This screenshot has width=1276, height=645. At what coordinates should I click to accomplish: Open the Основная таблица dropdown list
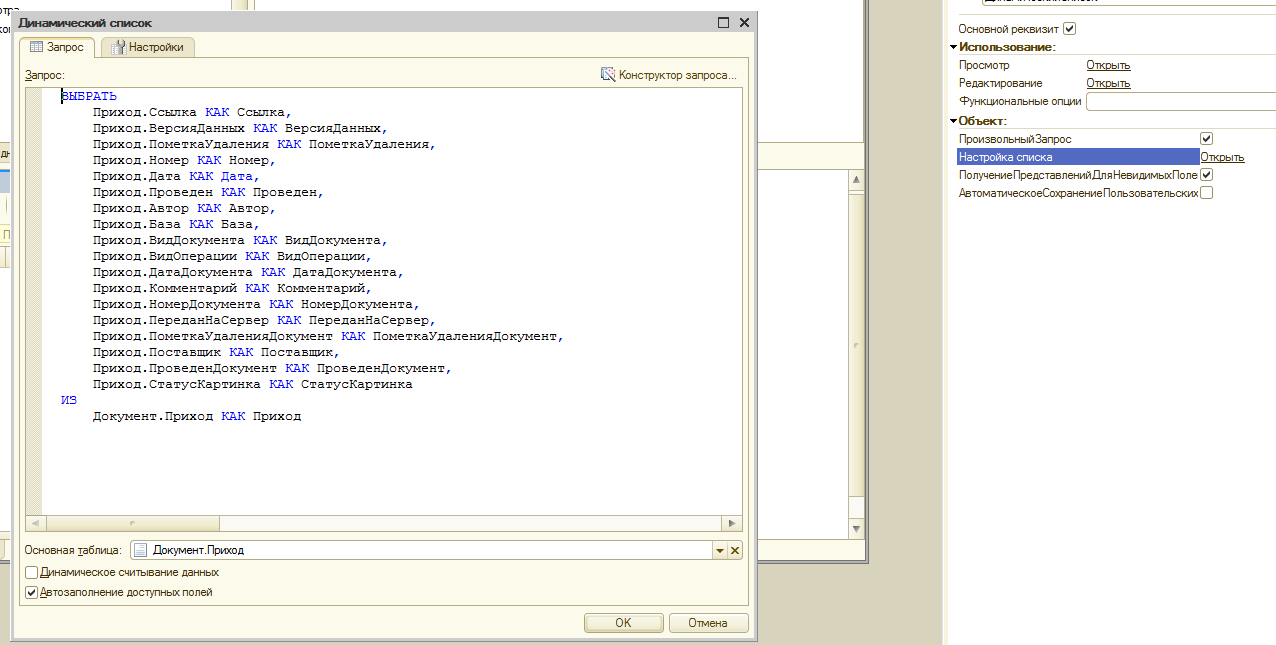pyautogui.click(x=720, y=550)
